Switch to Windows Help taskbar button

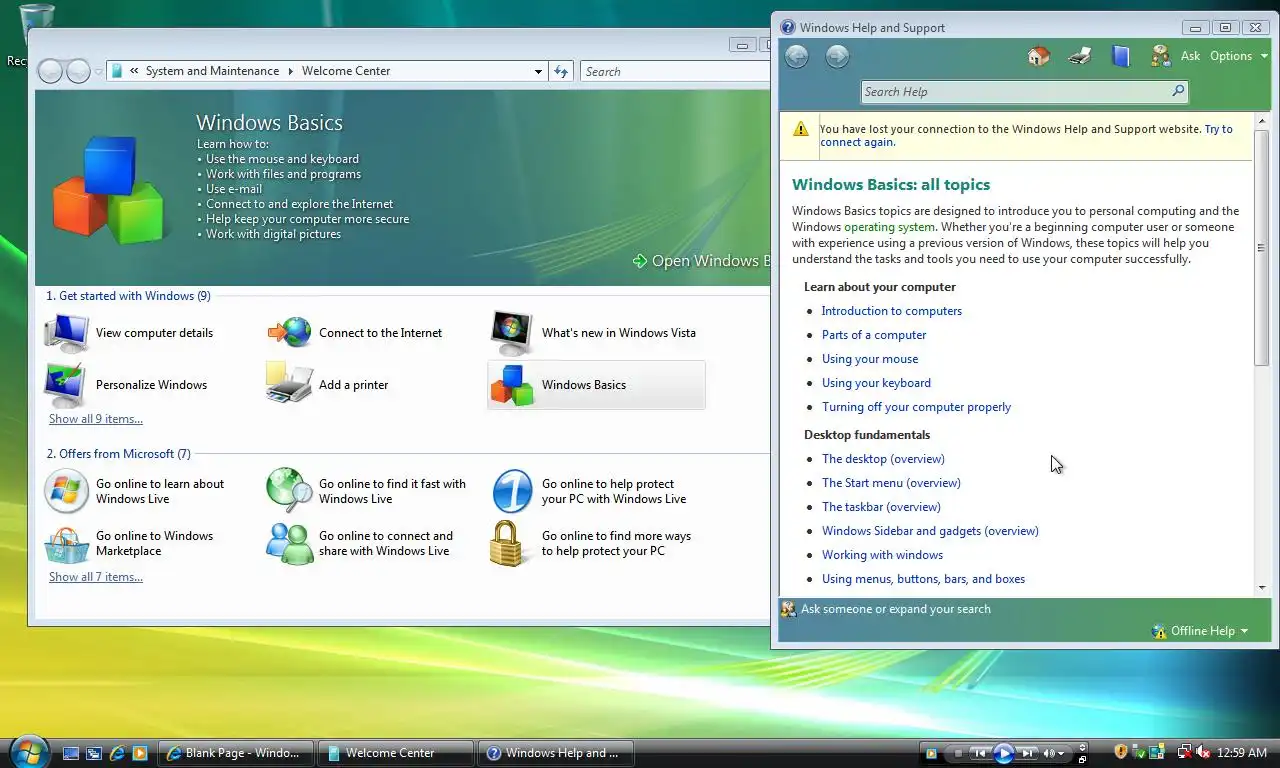(x=556, y=753)
